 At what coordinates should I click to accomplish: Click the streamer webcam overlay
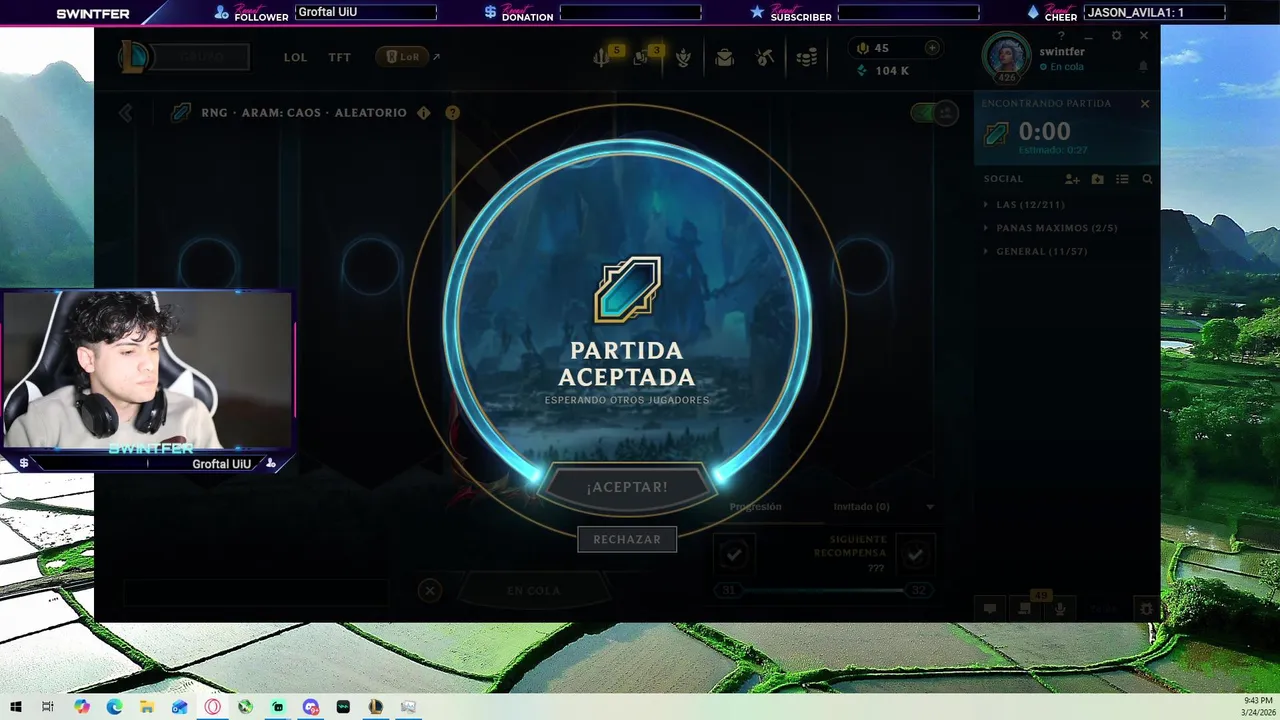click(x=148, y=370)
